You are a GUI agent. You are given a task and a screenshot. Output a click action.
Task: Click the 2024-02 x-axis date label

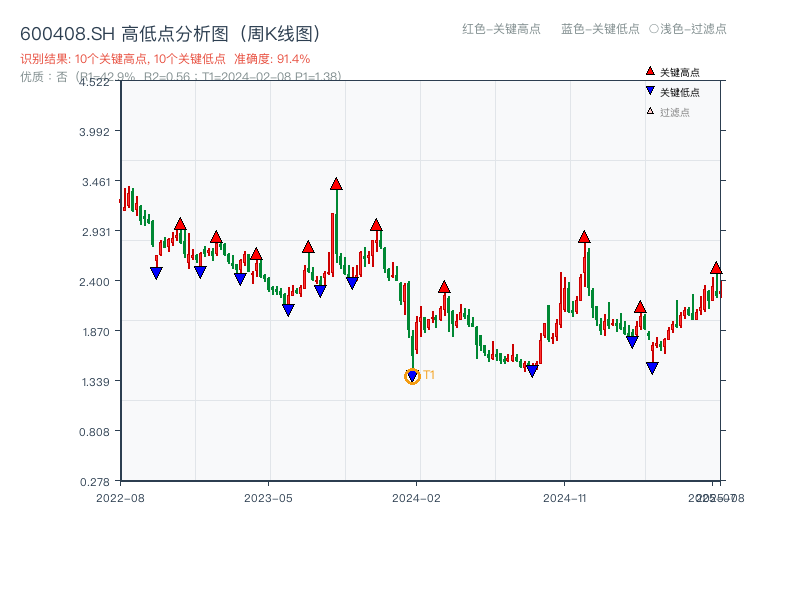[x=416, y=498]
